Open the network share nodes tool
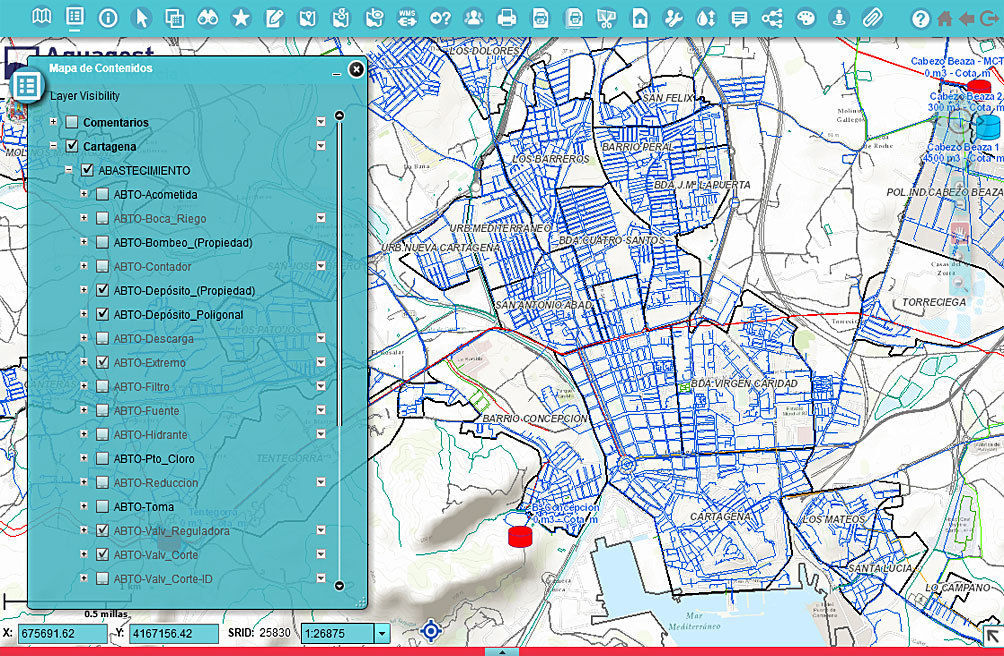The width and height of the screenshot is (1004, 656). [x=773, y=18]
